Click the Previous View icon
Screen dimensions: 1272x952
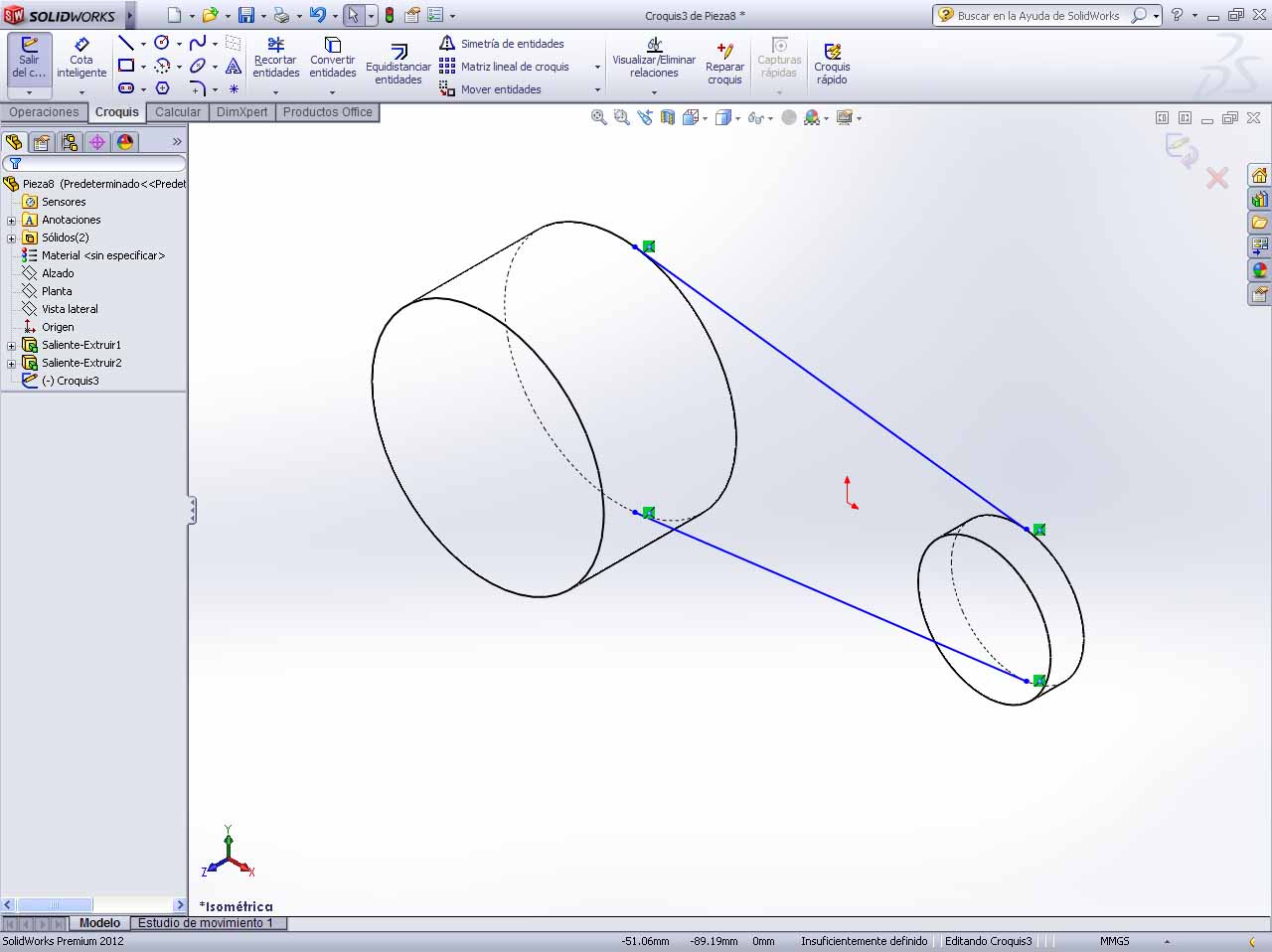point(645,117)
